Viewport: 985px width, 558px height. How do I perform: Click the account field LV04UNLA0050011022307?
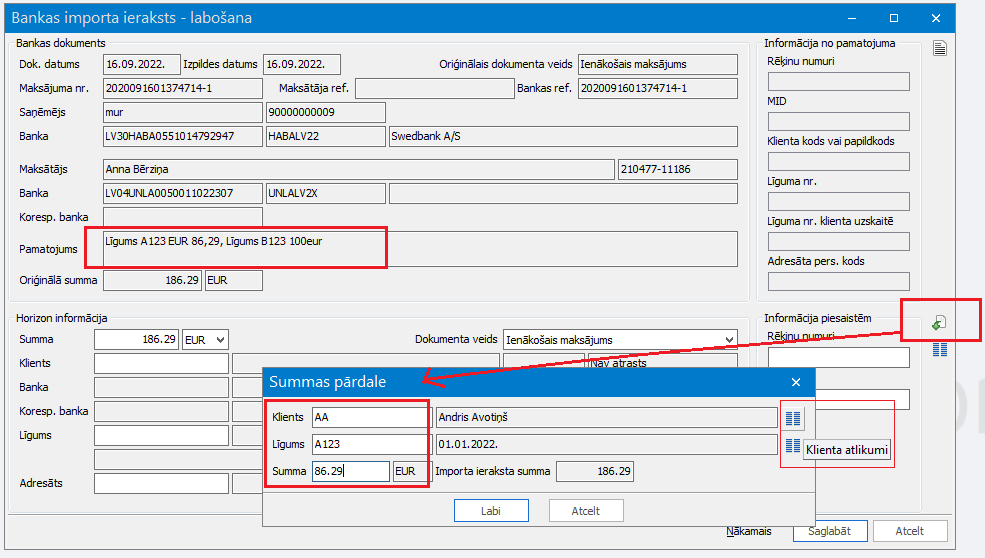pyautogui.click(x=183, y=194)
